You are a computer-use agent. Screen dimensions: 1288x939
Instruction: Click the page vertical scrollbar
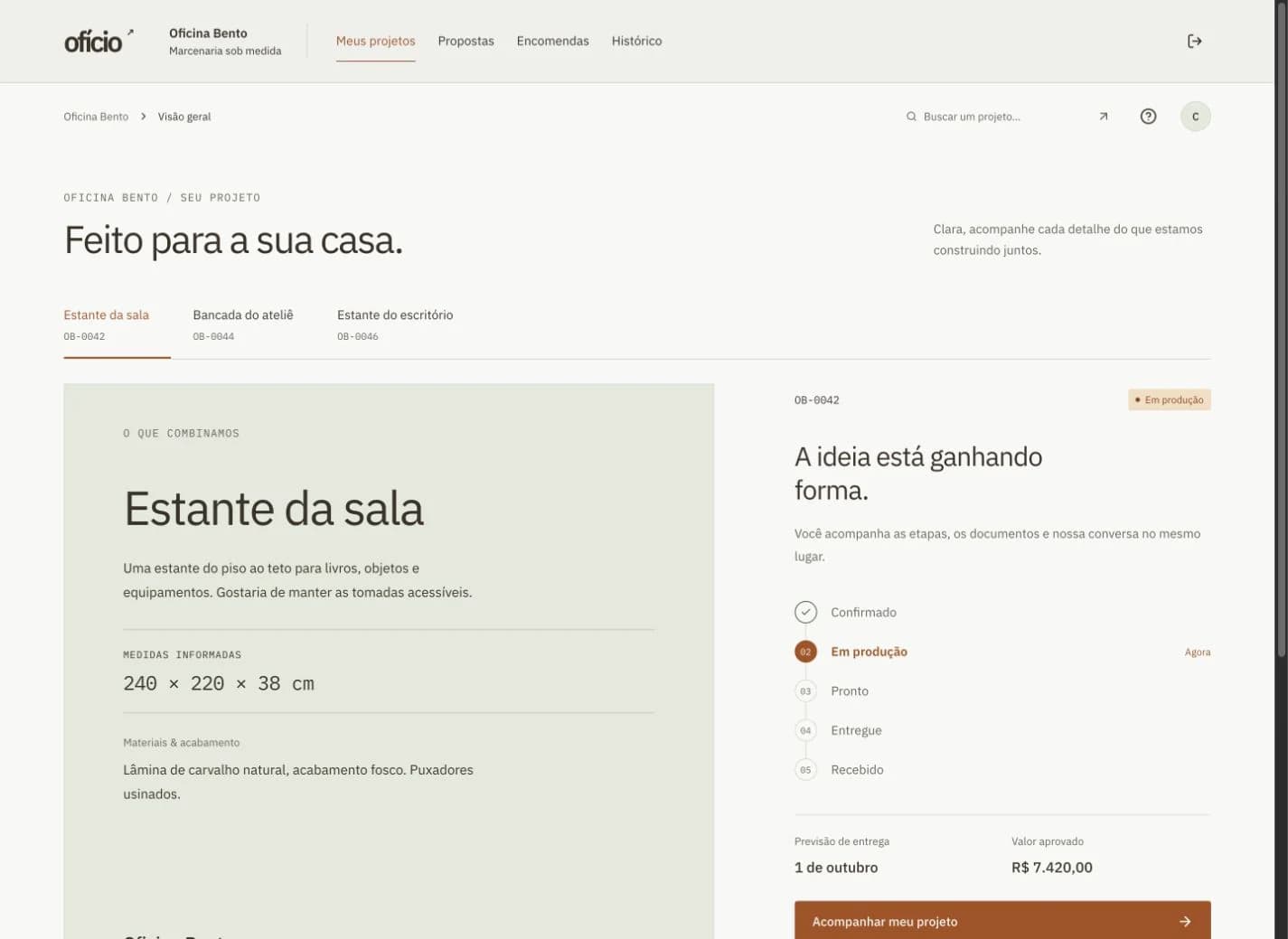coord(1281,329)
